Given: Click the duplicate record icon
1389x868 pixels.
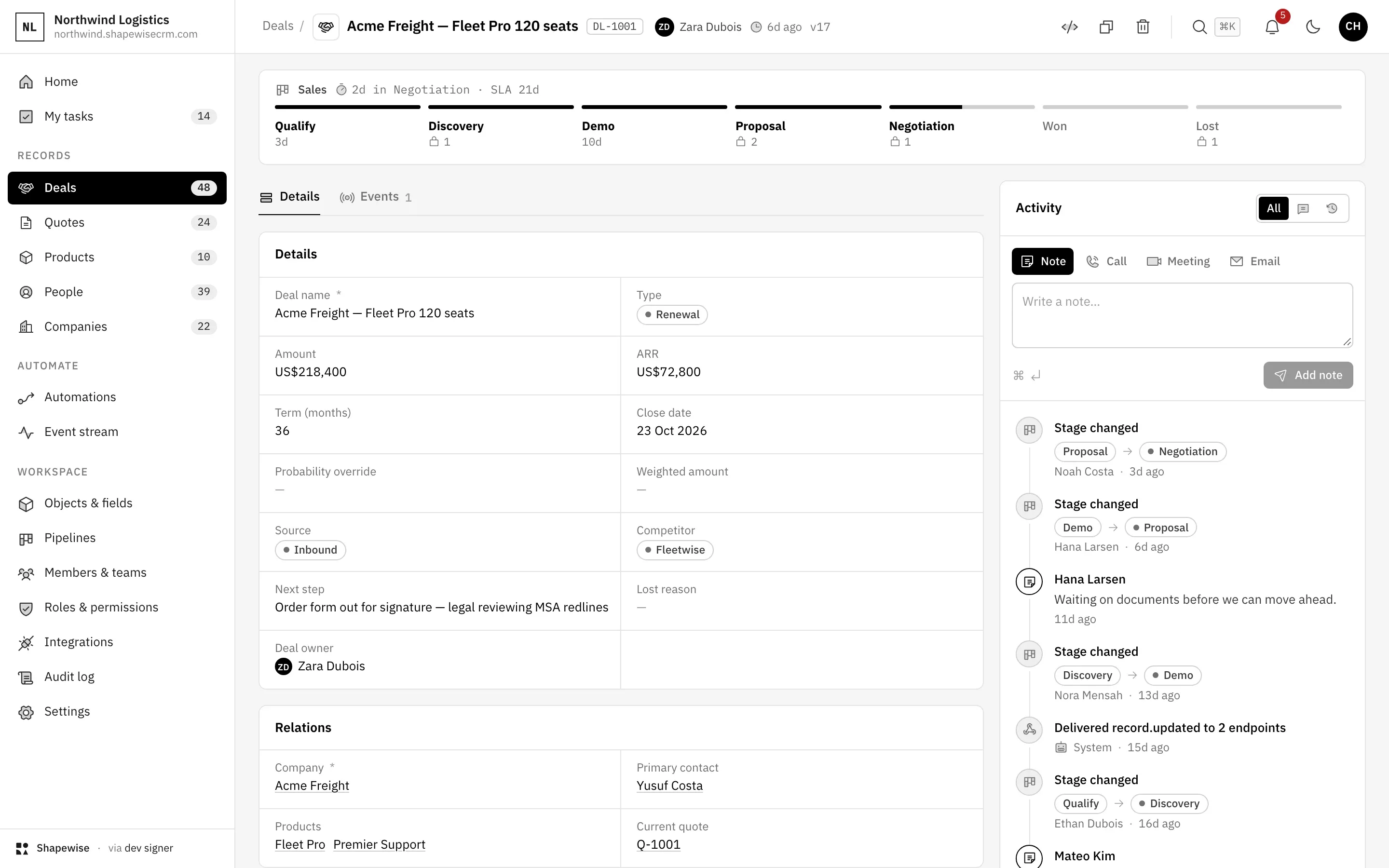Looking at the screenshot, I should click(1106, 27).
